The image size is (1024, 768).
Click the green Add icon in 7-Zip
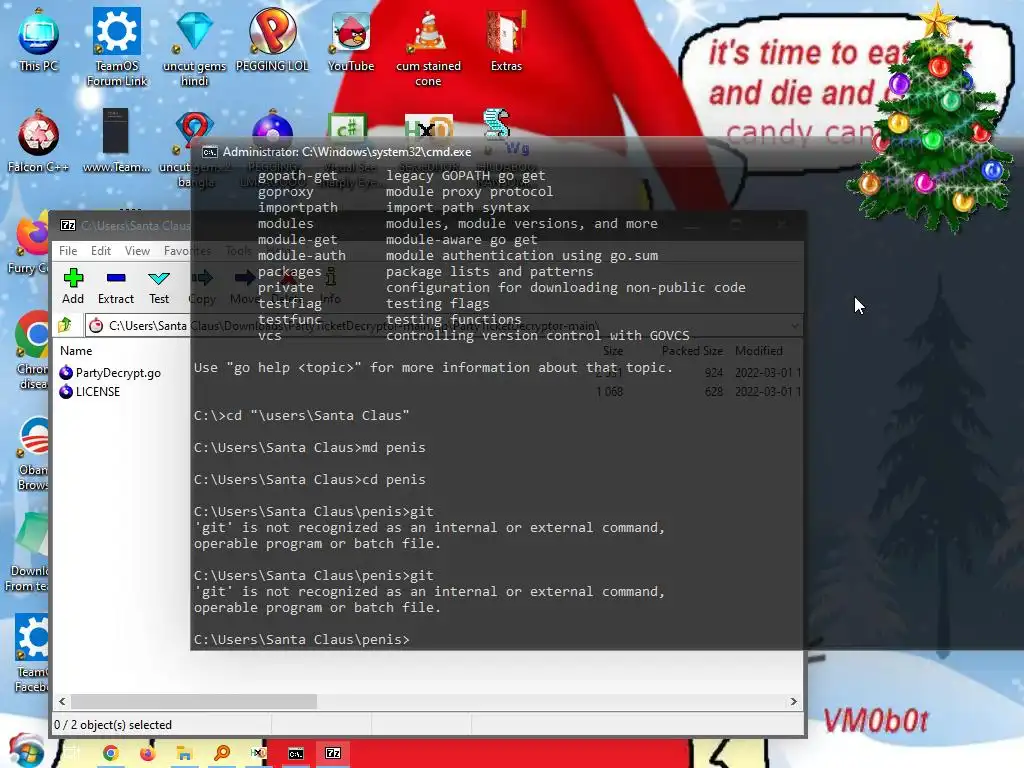[73, 278]
